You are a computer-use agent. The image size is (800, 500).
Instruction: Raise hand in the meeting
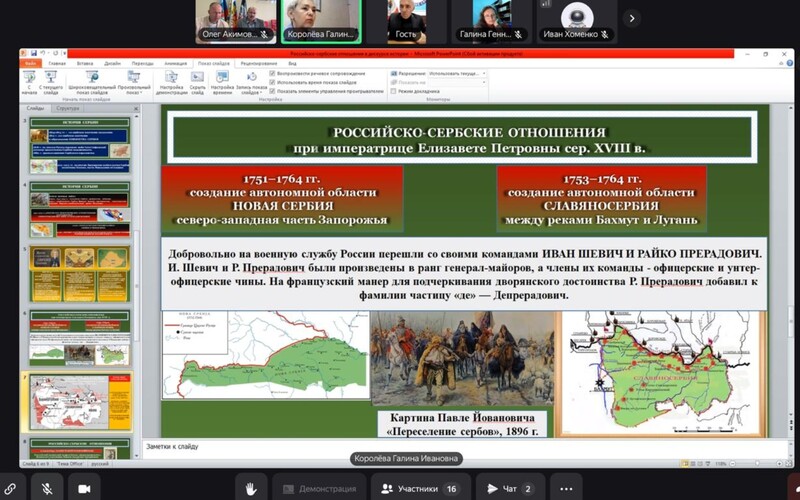click(251, 489)
